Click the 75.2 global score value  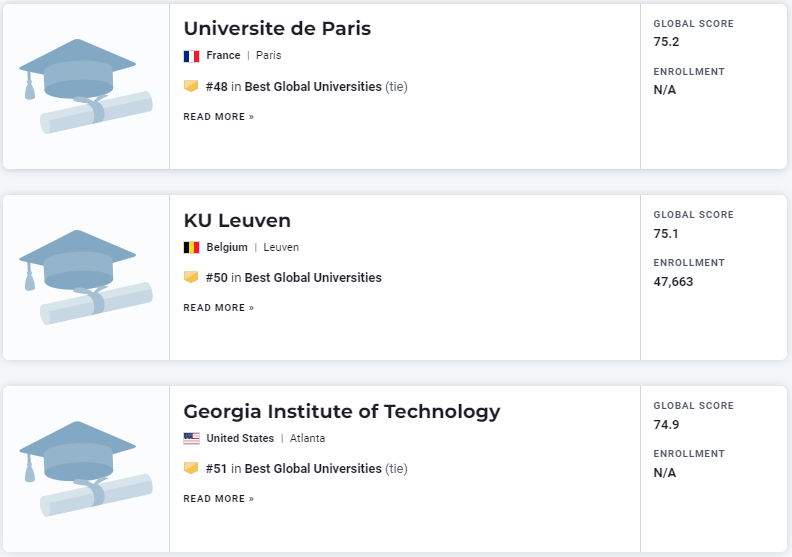click(x=666, y=42)
